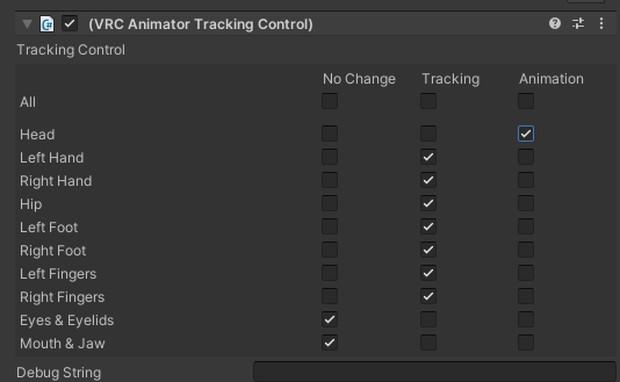Image resolution: width=620 pixels, height=382 pixels.
Task: Check Animation for All row
Action: click(x=526, y=101)
